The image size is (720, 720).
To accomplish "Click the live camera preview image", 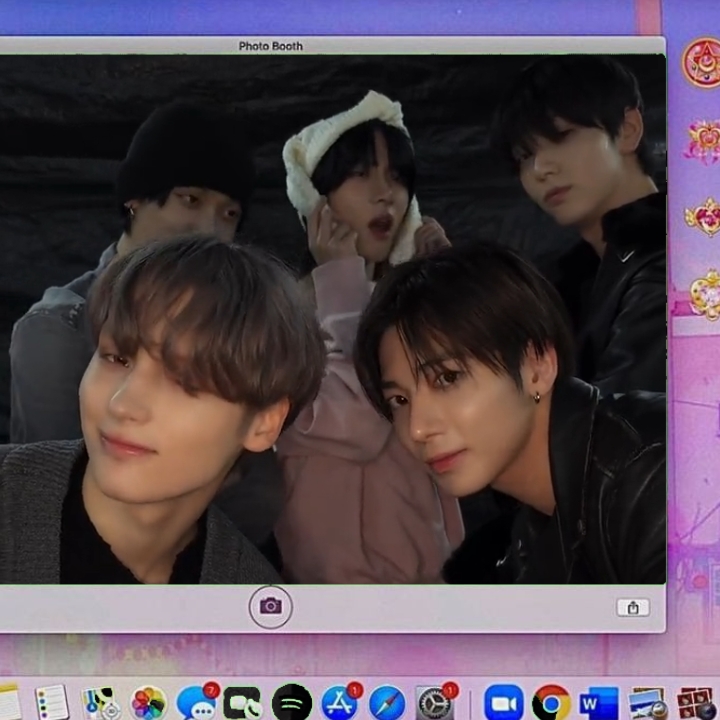I will click(330, 320).
